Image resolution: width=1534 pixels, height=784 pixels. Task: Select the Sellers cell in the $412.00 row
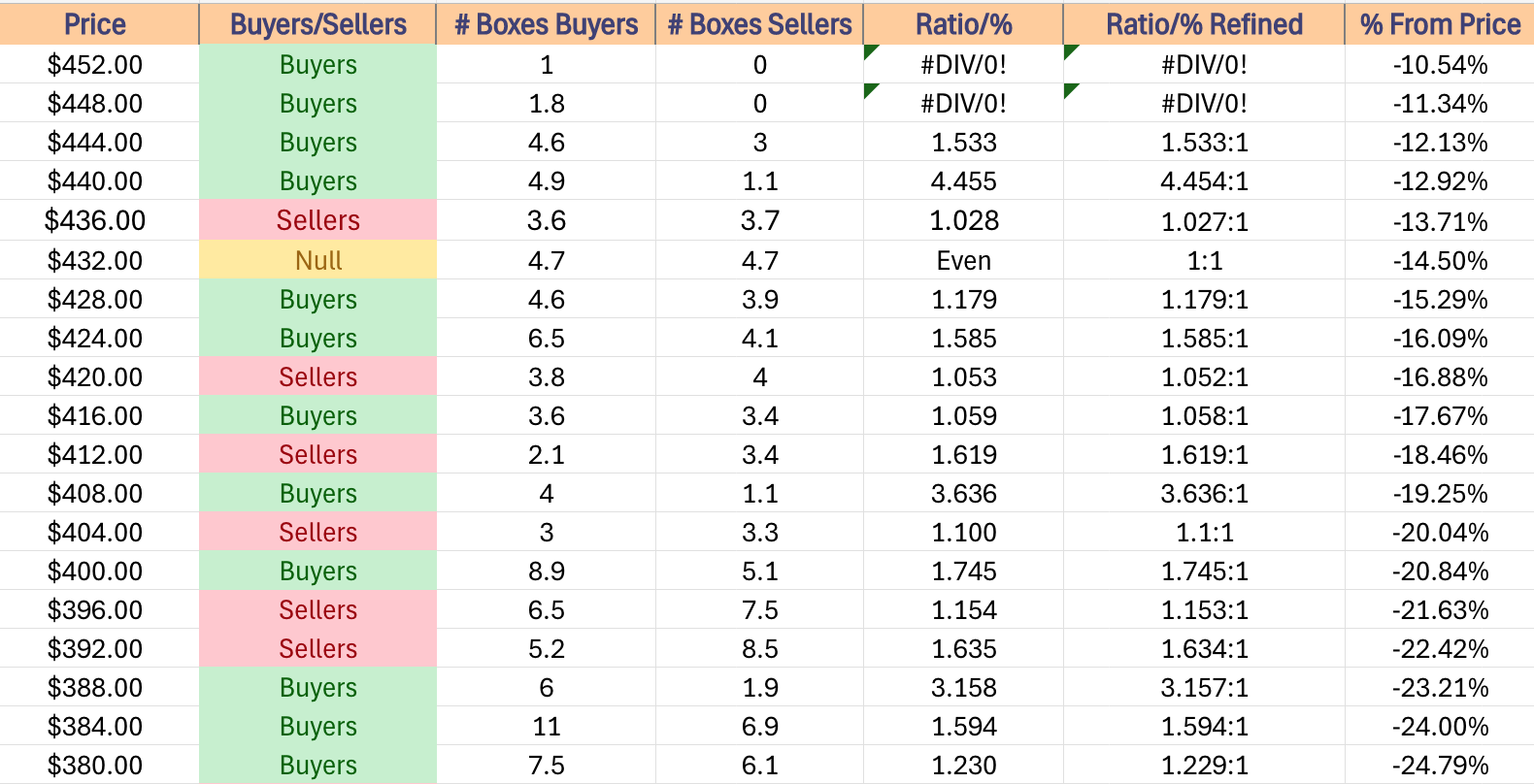click(317, 455)
